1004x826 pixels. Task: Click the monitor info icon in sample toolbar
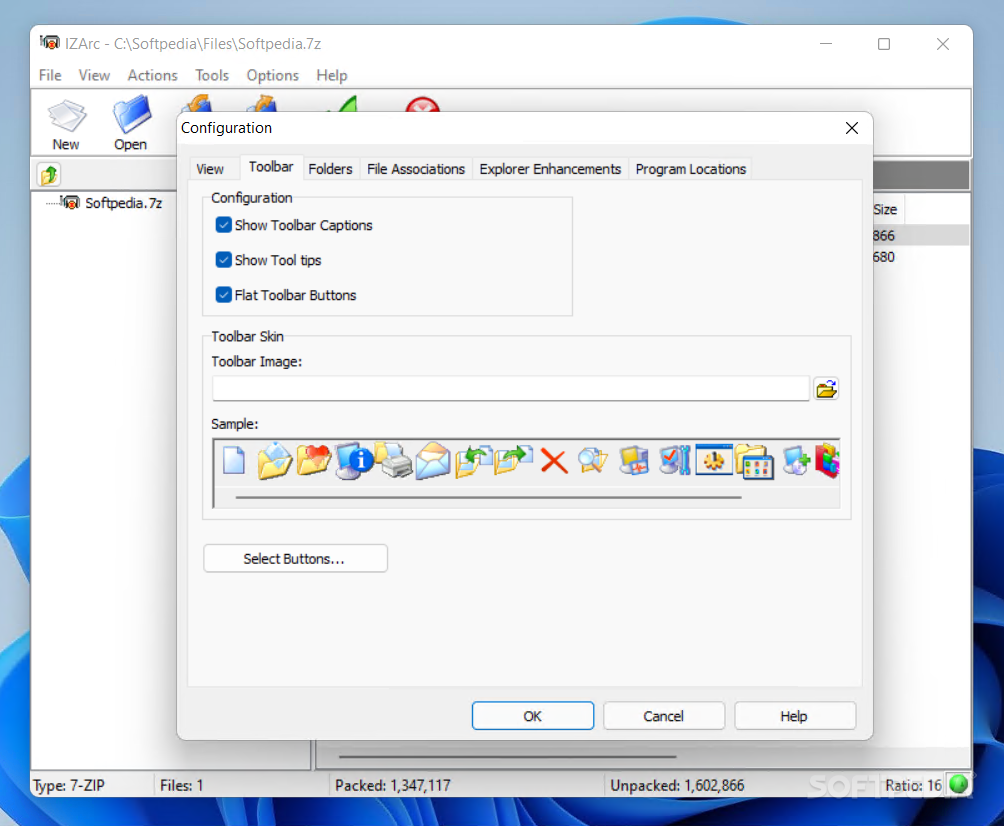pyautogui.click(x=353, y=461)
